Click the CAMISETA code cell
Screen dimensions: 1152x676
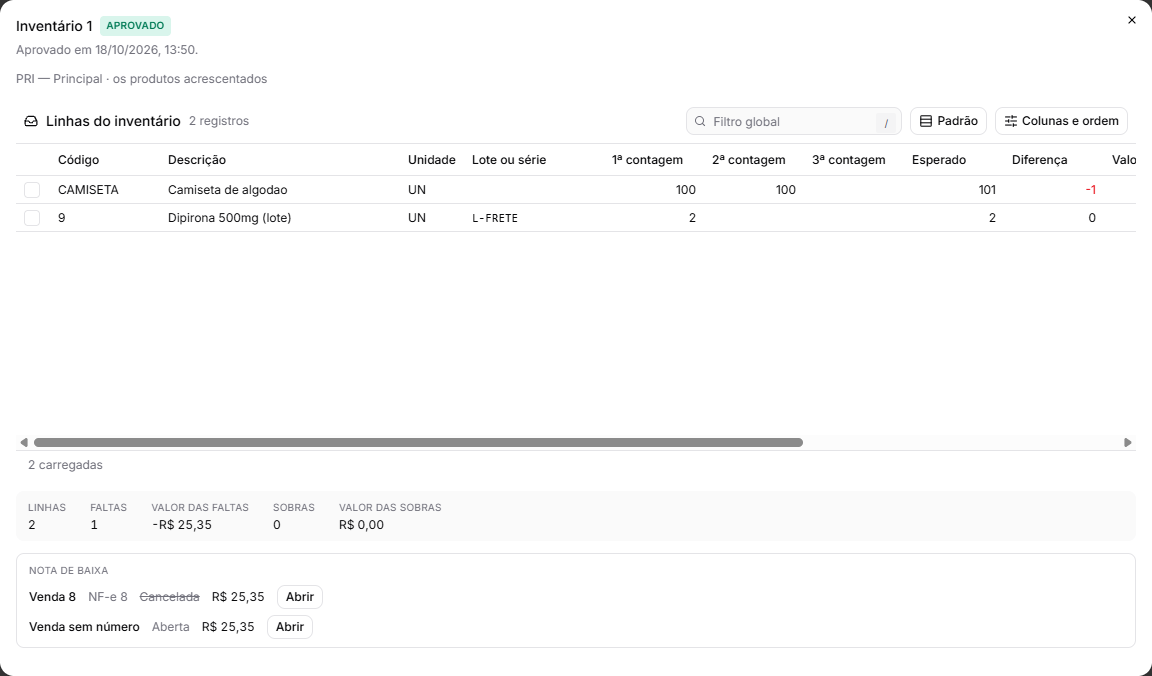[88, 190]
